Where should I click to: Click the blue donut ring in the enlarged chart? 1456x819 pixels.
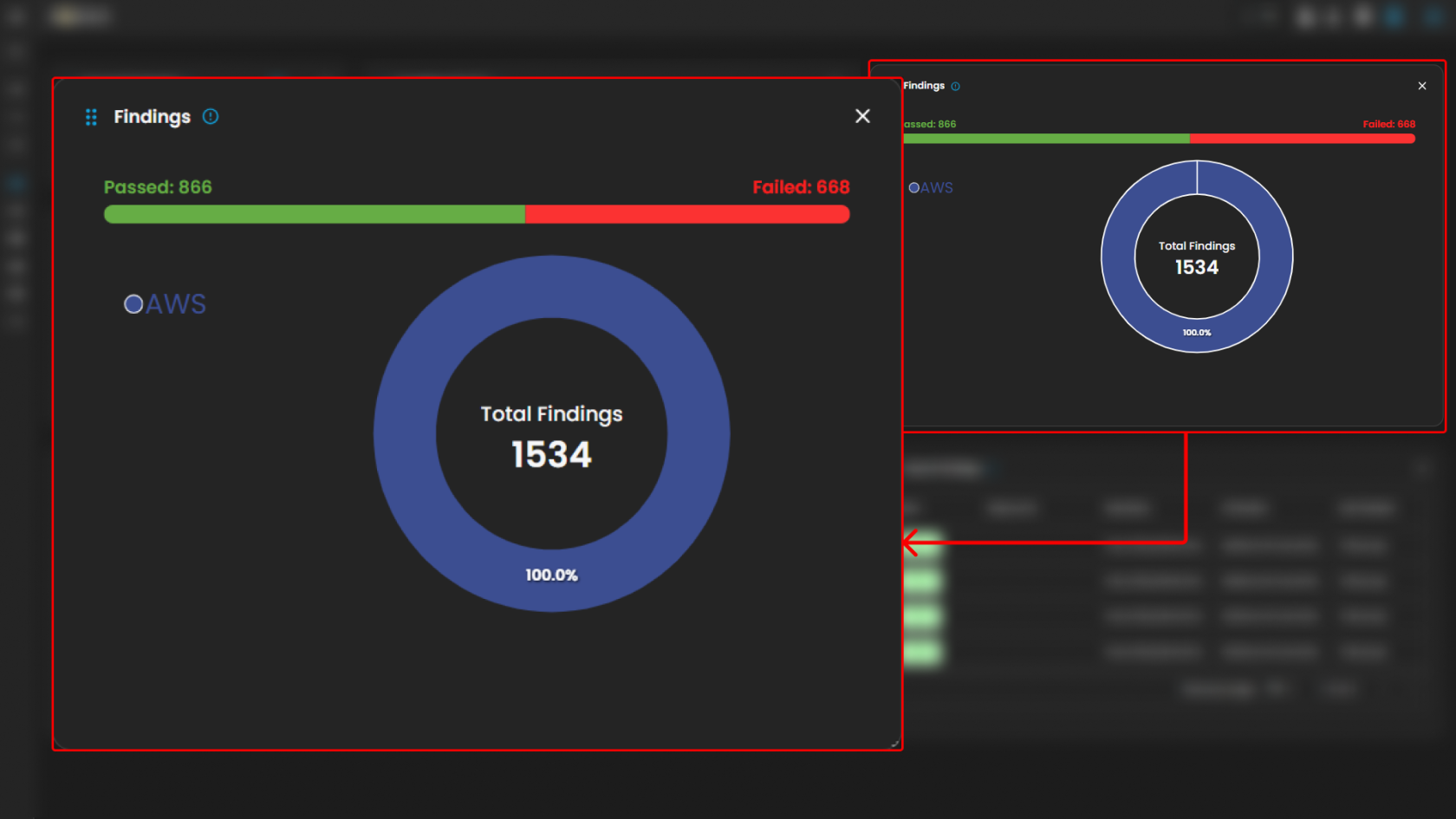point(406,433)
